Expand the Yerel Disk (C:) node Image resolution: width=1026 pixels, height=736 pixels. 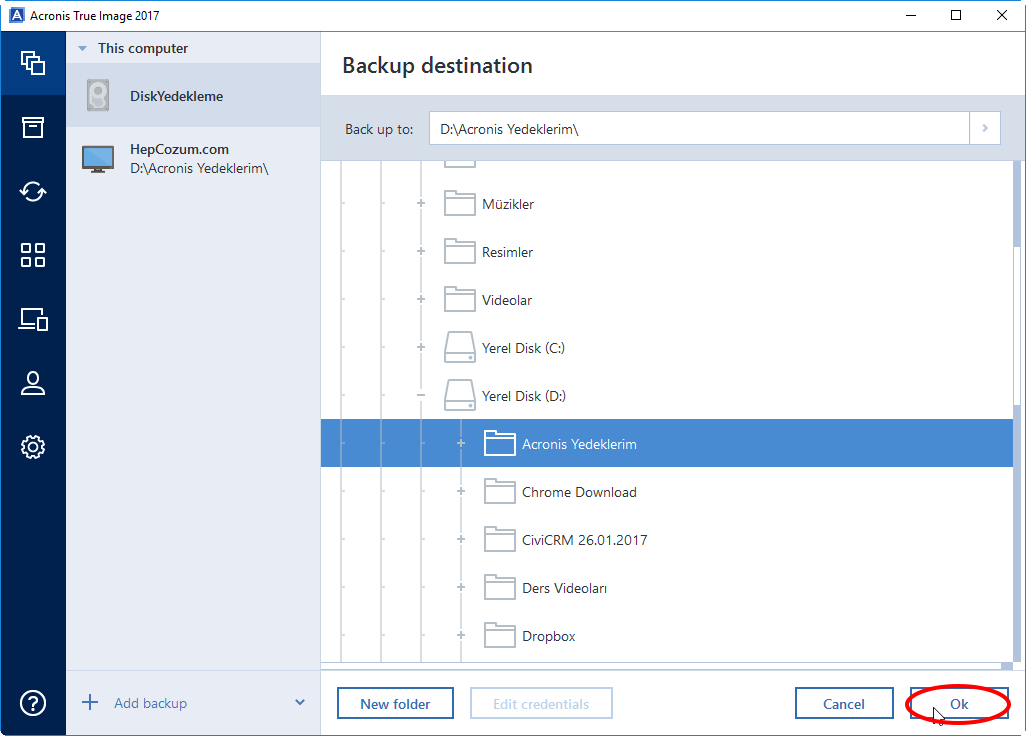(421, 347)
